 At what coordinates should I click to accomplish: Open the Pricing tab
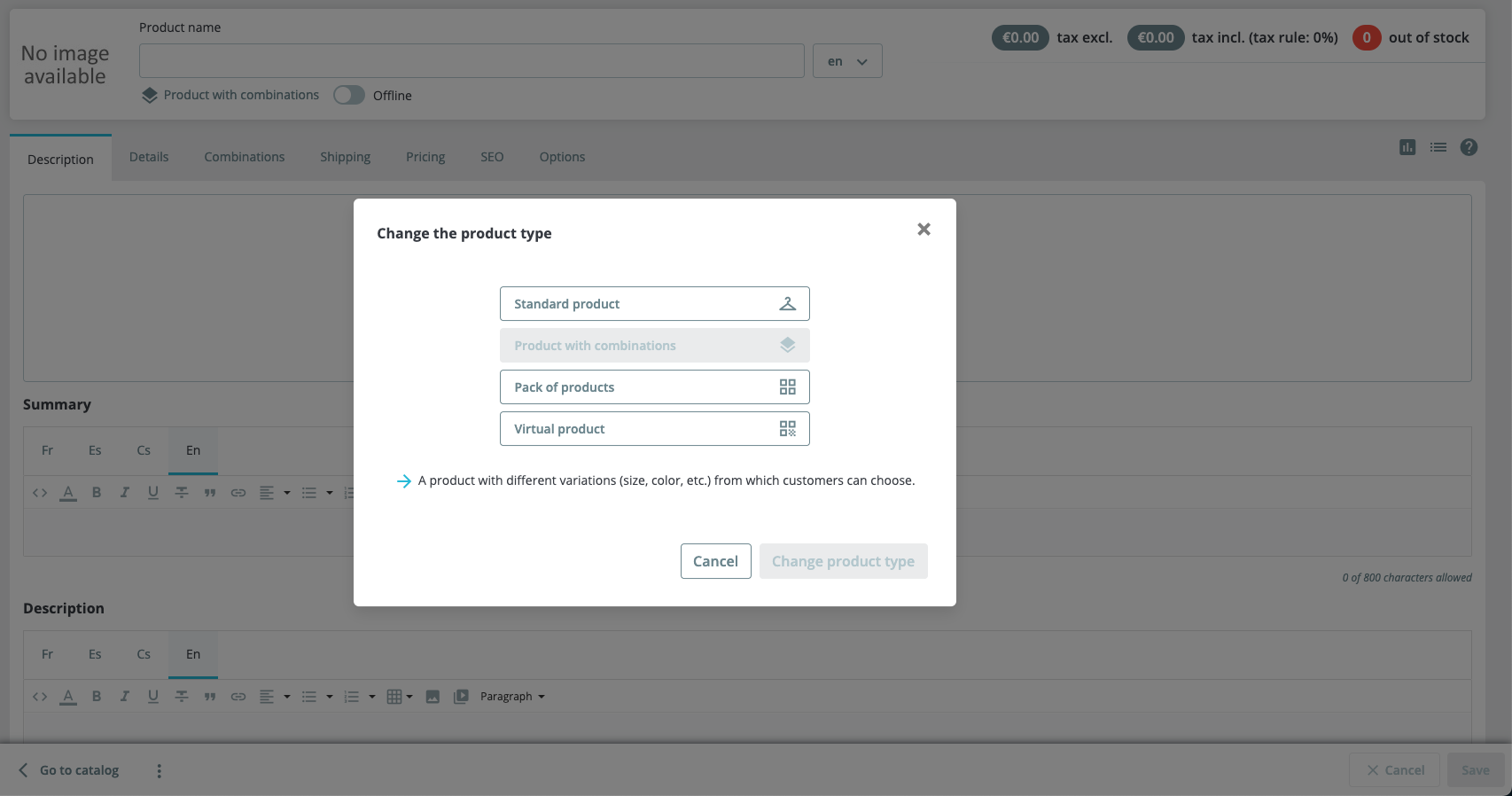(425, 157)
